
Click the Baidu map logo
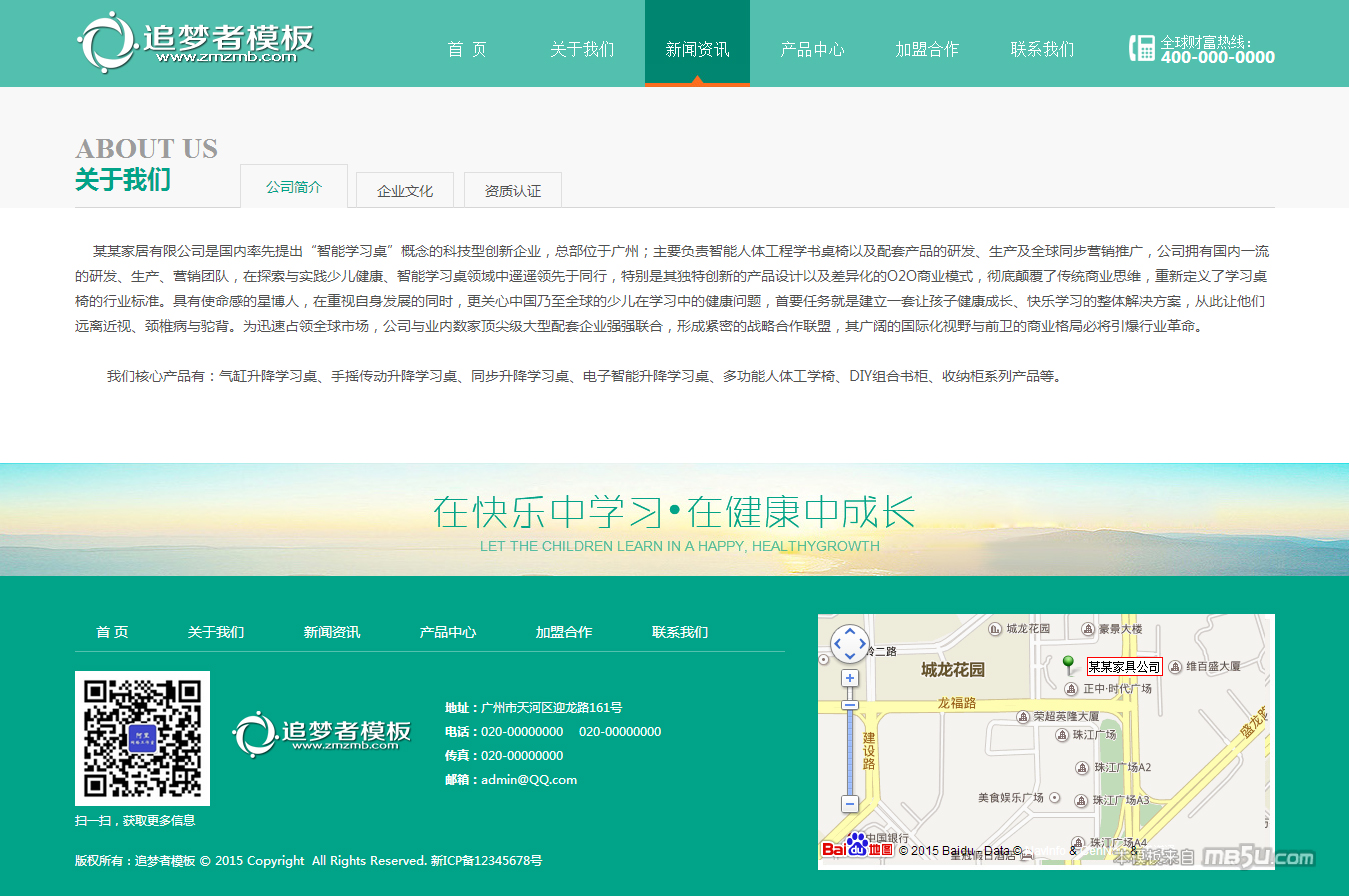click(857, 848)
